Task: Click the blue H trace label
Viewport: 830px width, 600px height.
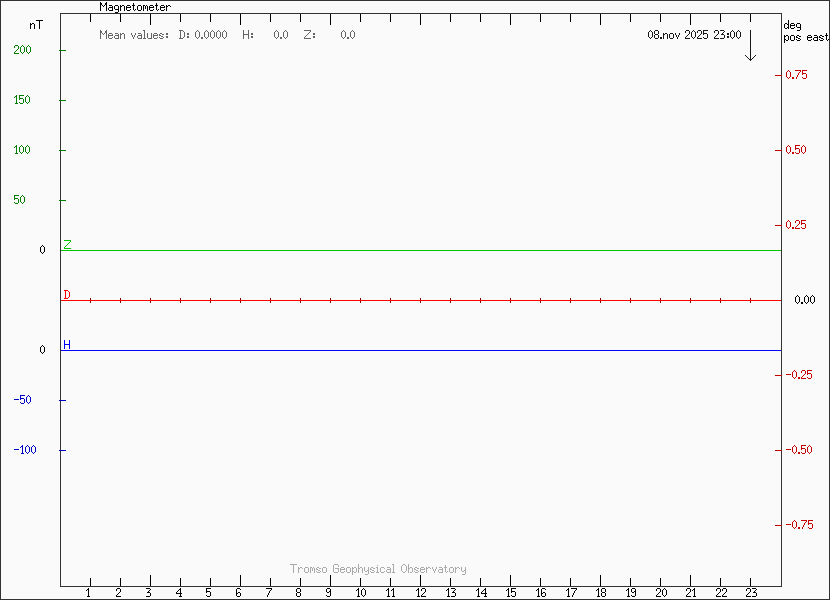Action: click(67, 345)
